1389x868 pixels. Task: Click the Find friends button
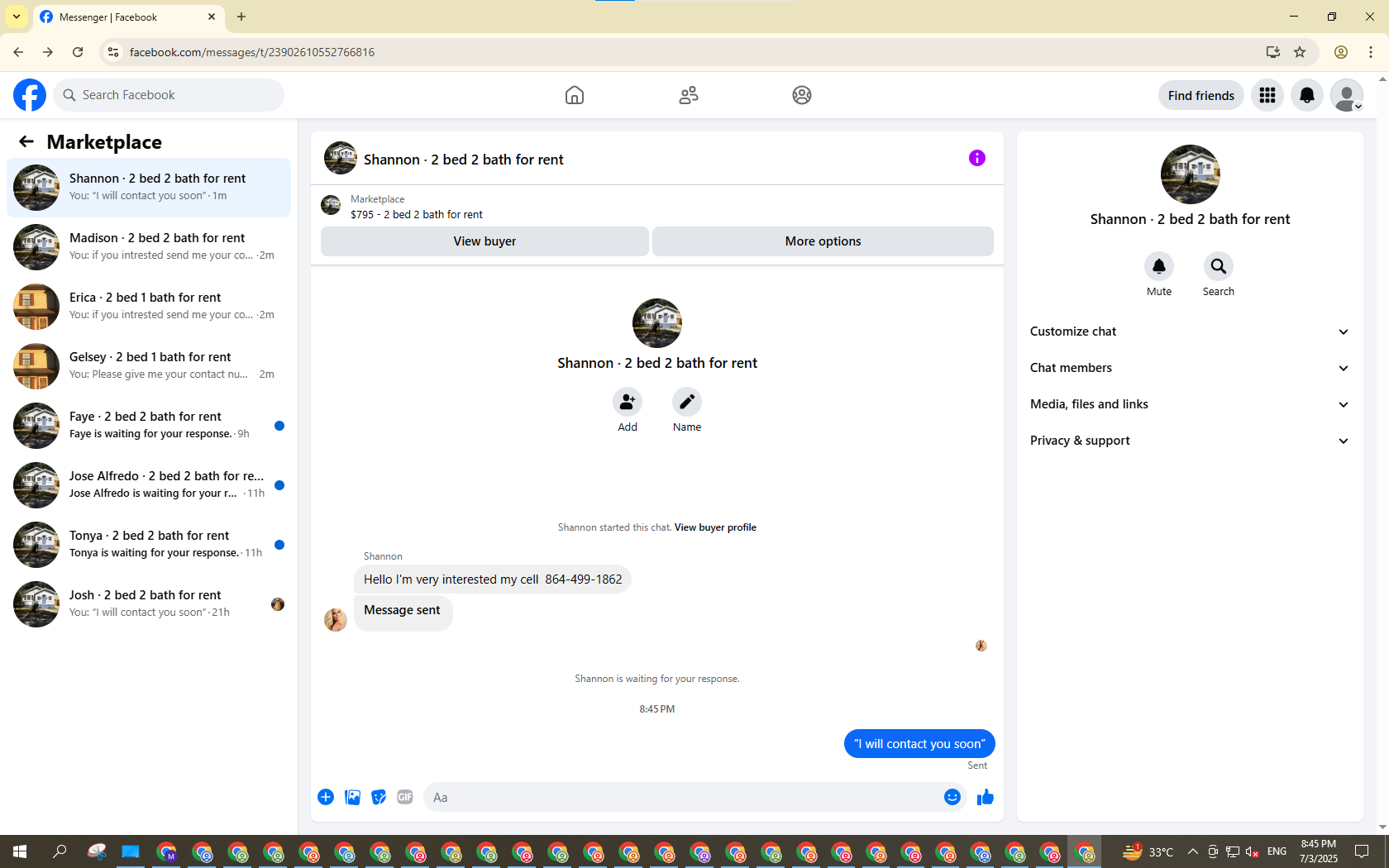[x=1201, y=95]
